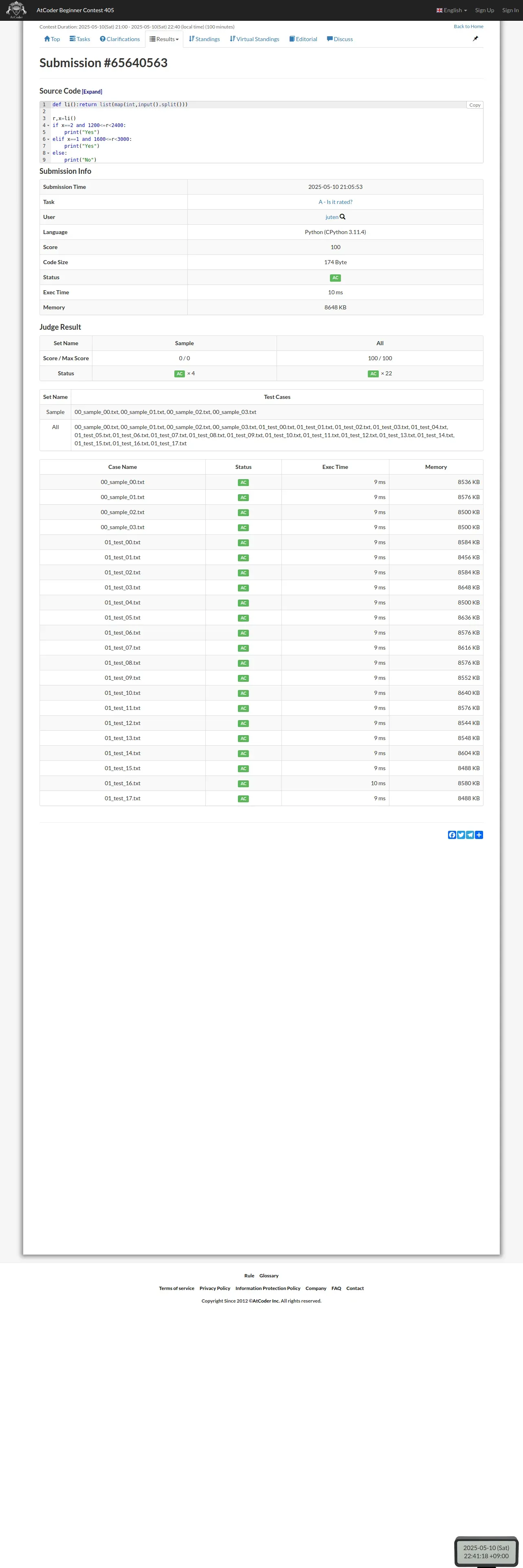Image resolution: width=523 pixels, height=1568 pixels.
Task: Click the green AC badge in Status row of Submission Info
Action: [336, 278]
